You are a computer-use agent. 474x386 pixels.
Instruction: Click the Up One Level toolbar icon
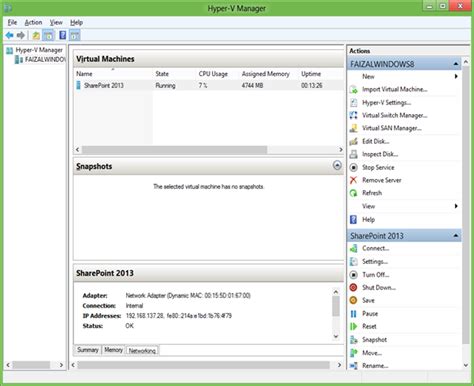click(36, 35)
